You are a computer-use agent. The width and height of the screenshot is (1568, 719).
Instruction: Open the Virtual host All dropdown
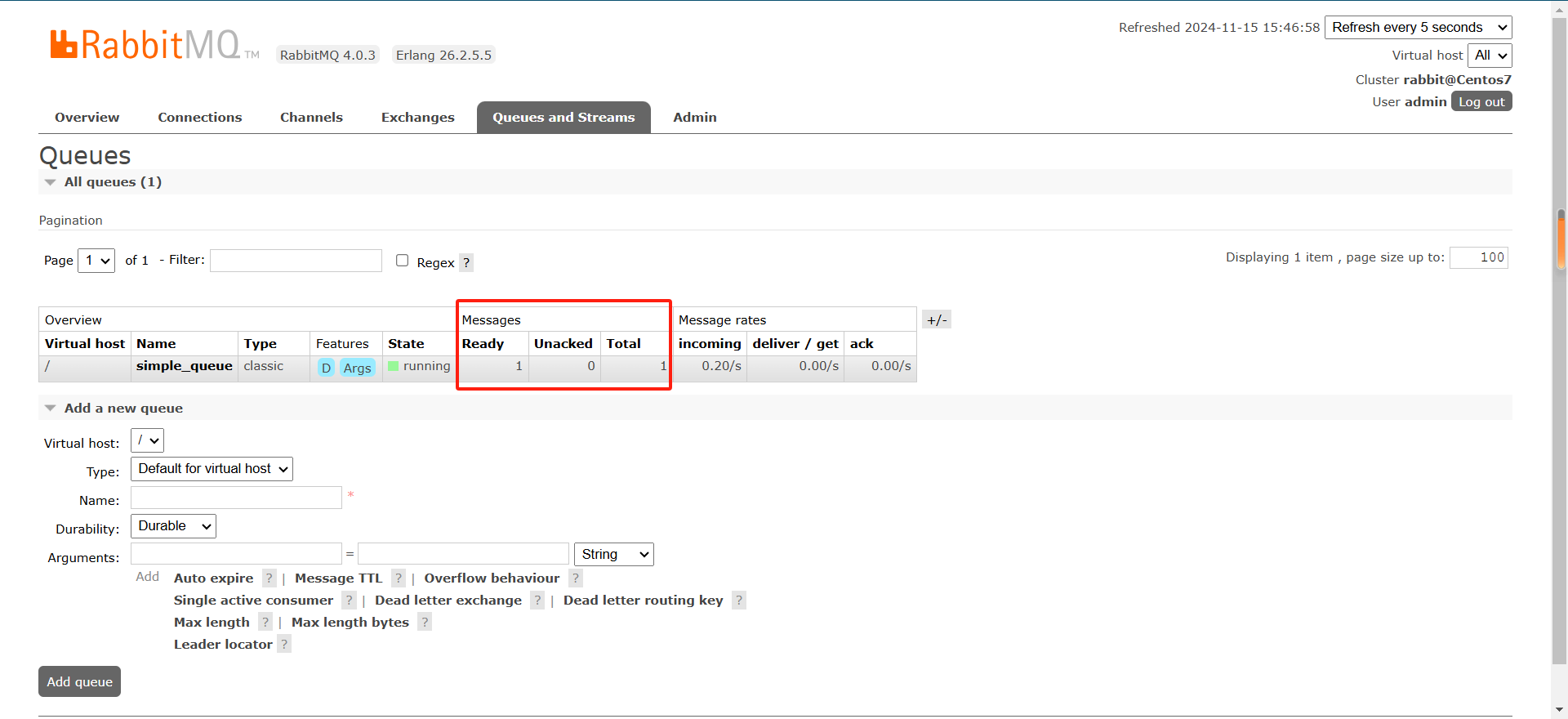(1490, 56)
